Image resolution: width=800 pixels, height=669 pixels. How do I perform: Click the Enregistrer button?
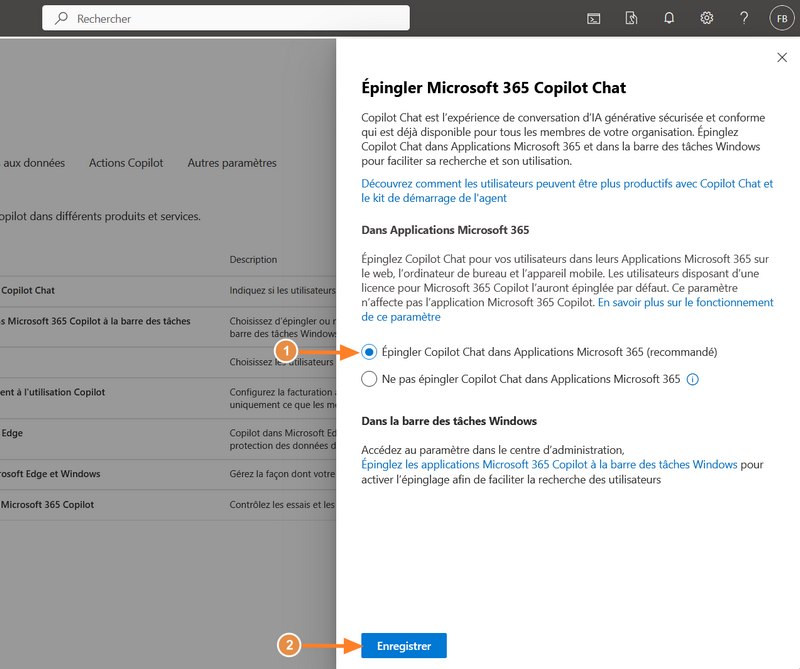point(404,646)
